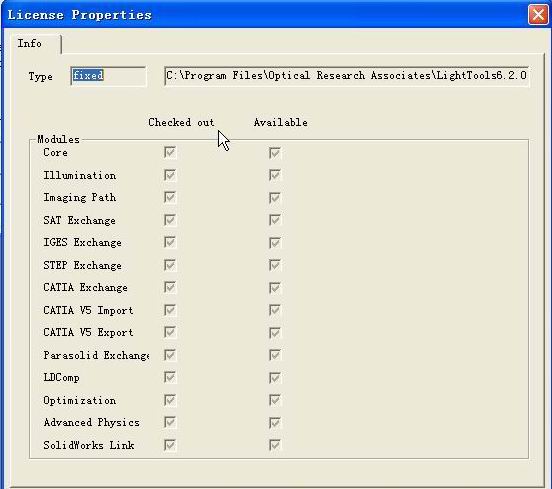552x489 pixels.
Task: Toggle CATIA V5 Import checked out checkbox
Action: [170, 310]
